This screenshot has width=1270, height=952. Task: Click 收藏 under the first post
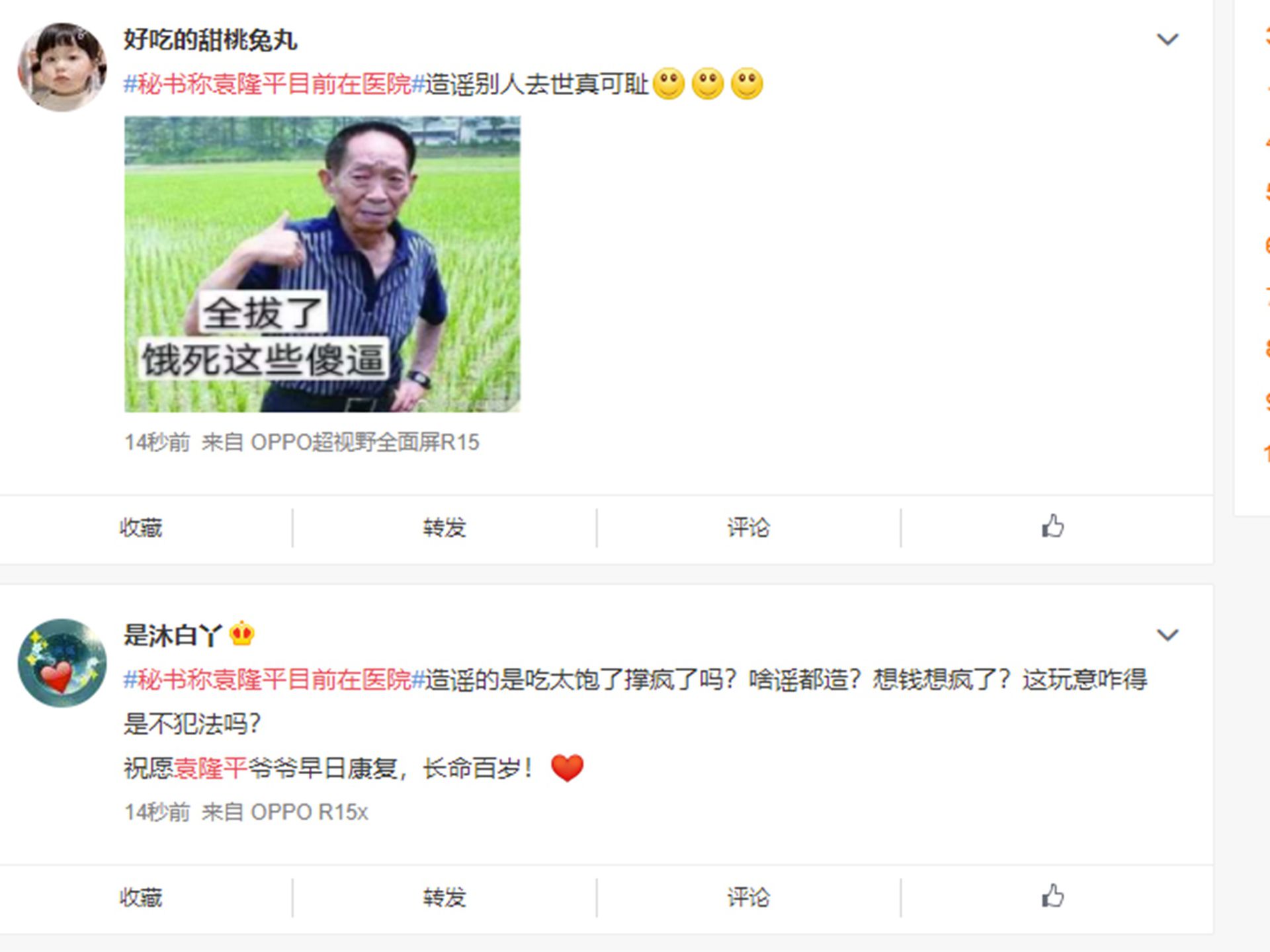click(x=141, y=528)
